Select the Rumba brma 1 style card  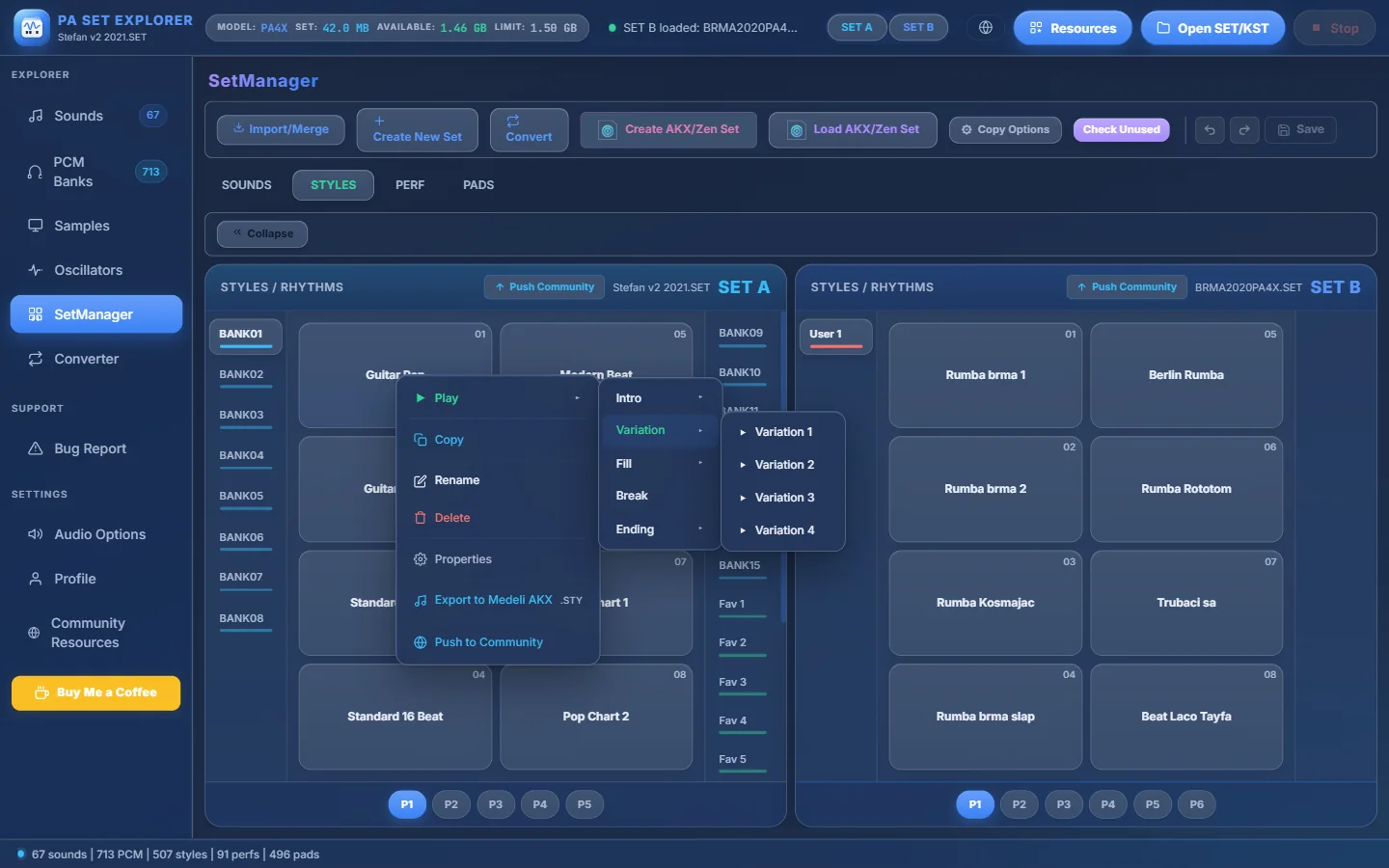click(986, 375)
